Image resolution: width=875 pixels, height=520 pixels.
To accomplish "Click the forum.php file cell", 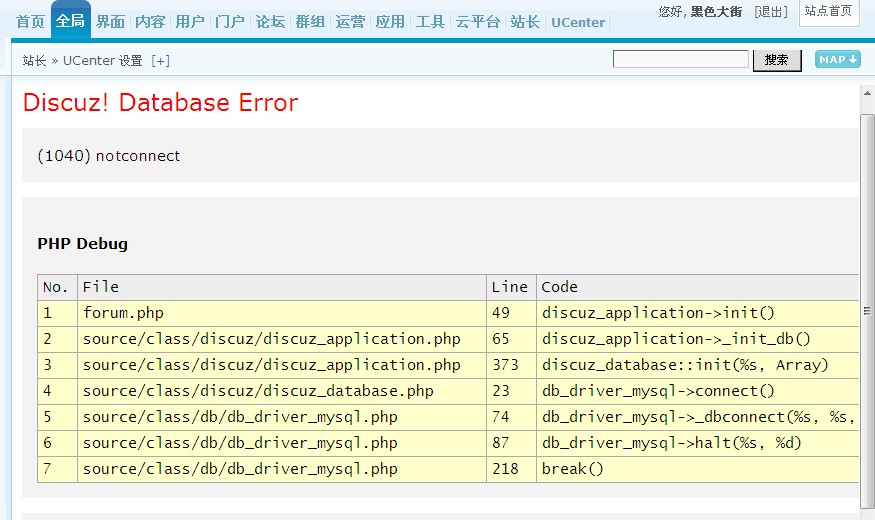I will point(282,313).
